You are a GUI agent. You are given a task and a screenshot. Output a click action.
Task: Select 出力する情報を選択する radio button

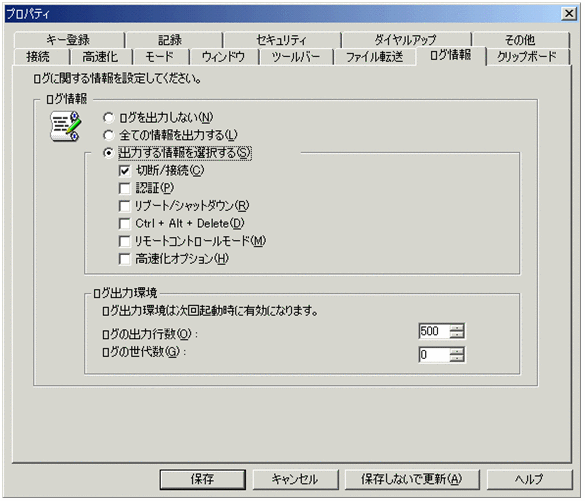109,153
